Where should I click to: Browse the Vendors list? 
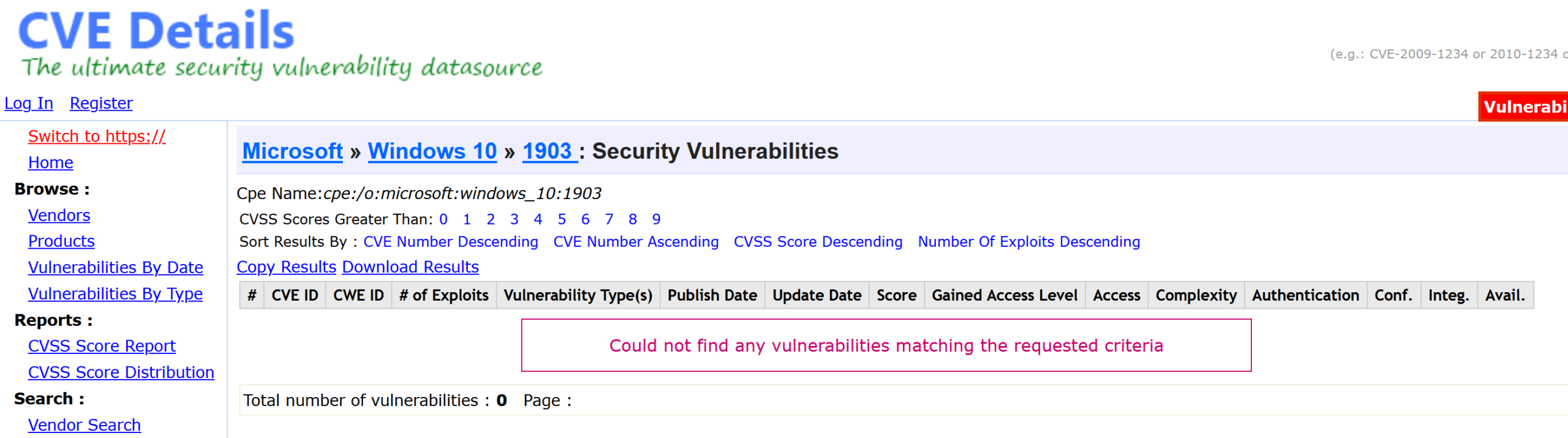pyautogui.click(x=59, y=215)
